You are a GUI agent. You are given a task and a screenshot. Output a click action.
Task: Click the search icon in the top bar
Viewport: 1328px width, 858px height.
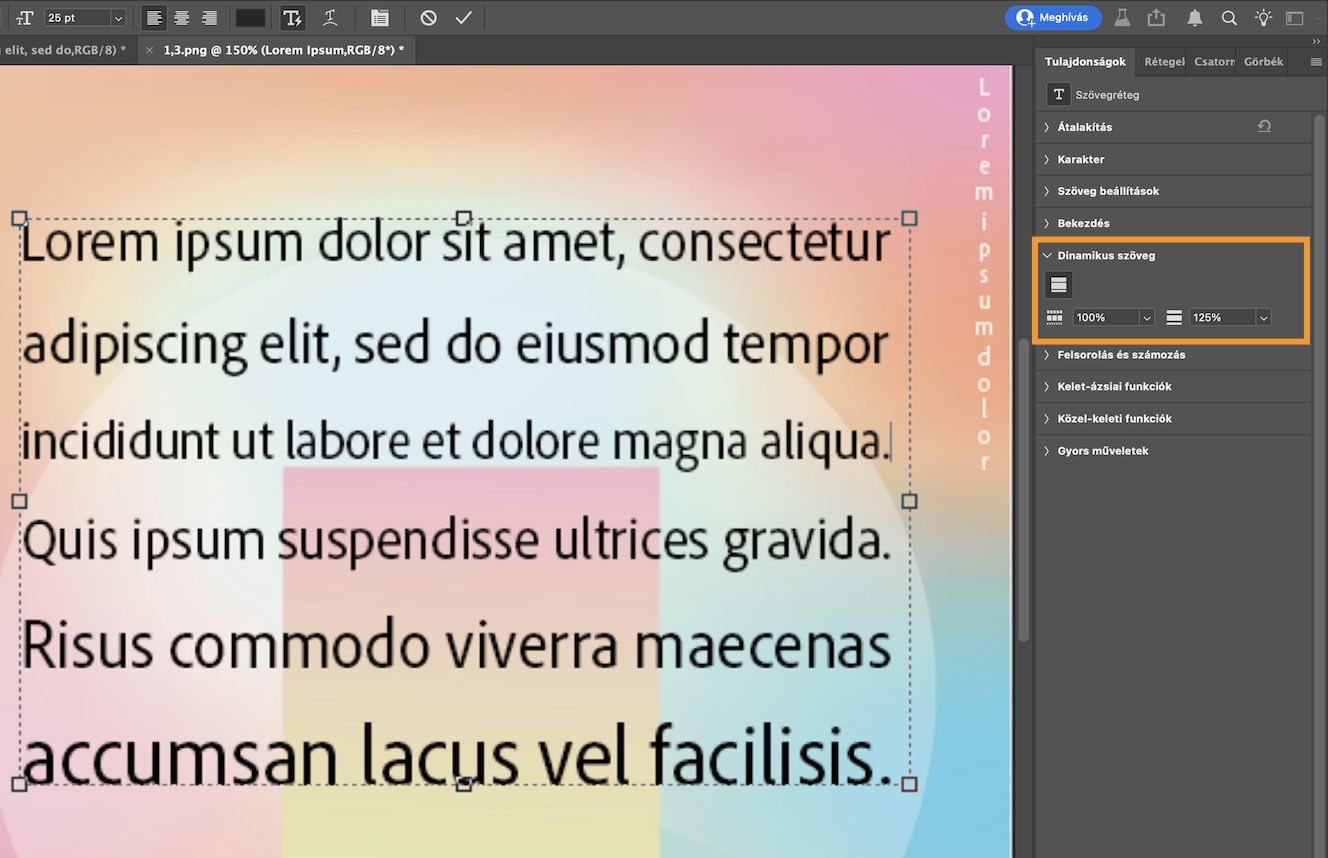click(1228, 17)
